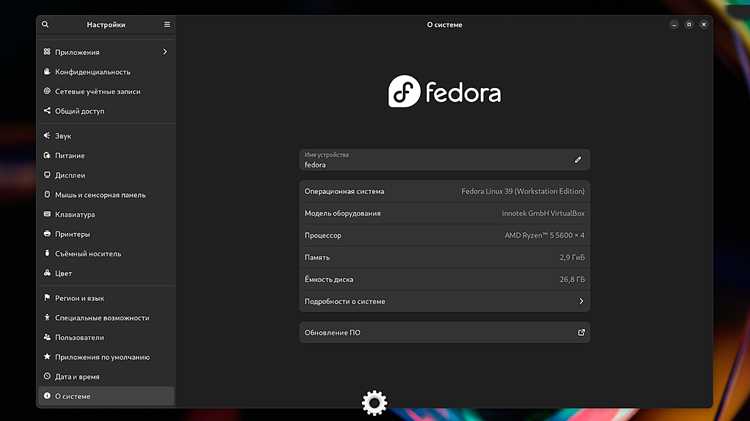The height and width of the screenshot is (421, 750).
Task: Click the accessibility icon beside Специальные возможности
Action: coord(47,317)
